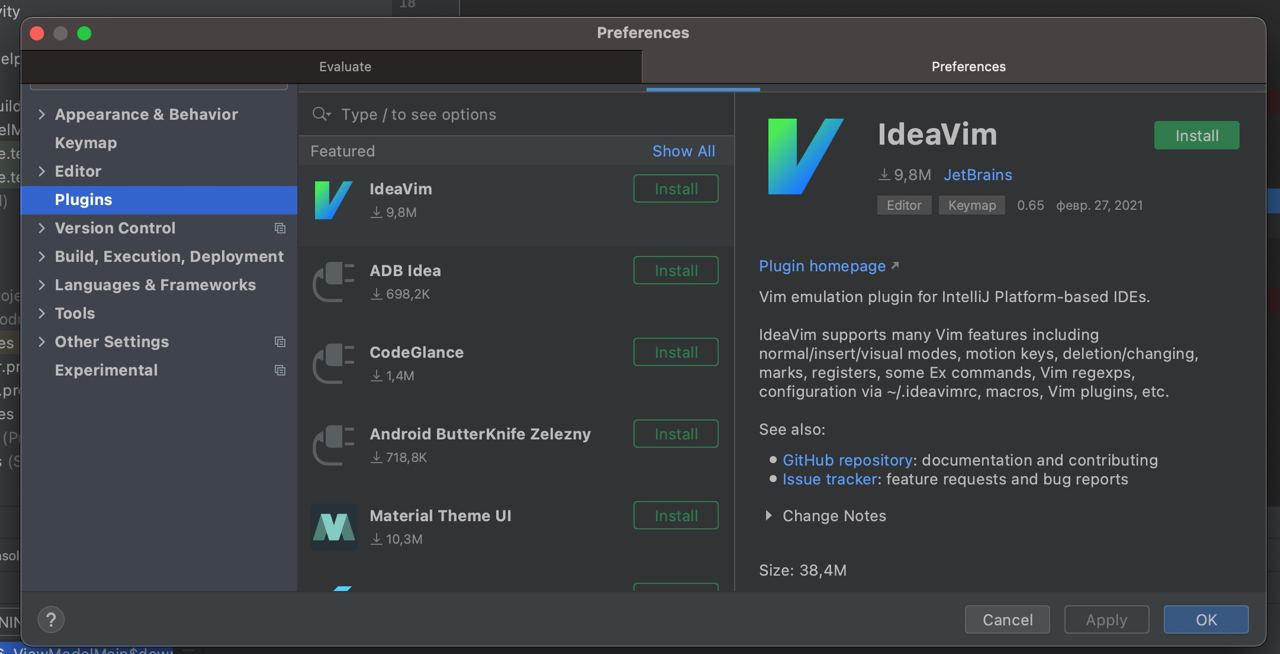Expand Build, Execution, Deployment node
The image size is (1280, 654).
[41, 256]
